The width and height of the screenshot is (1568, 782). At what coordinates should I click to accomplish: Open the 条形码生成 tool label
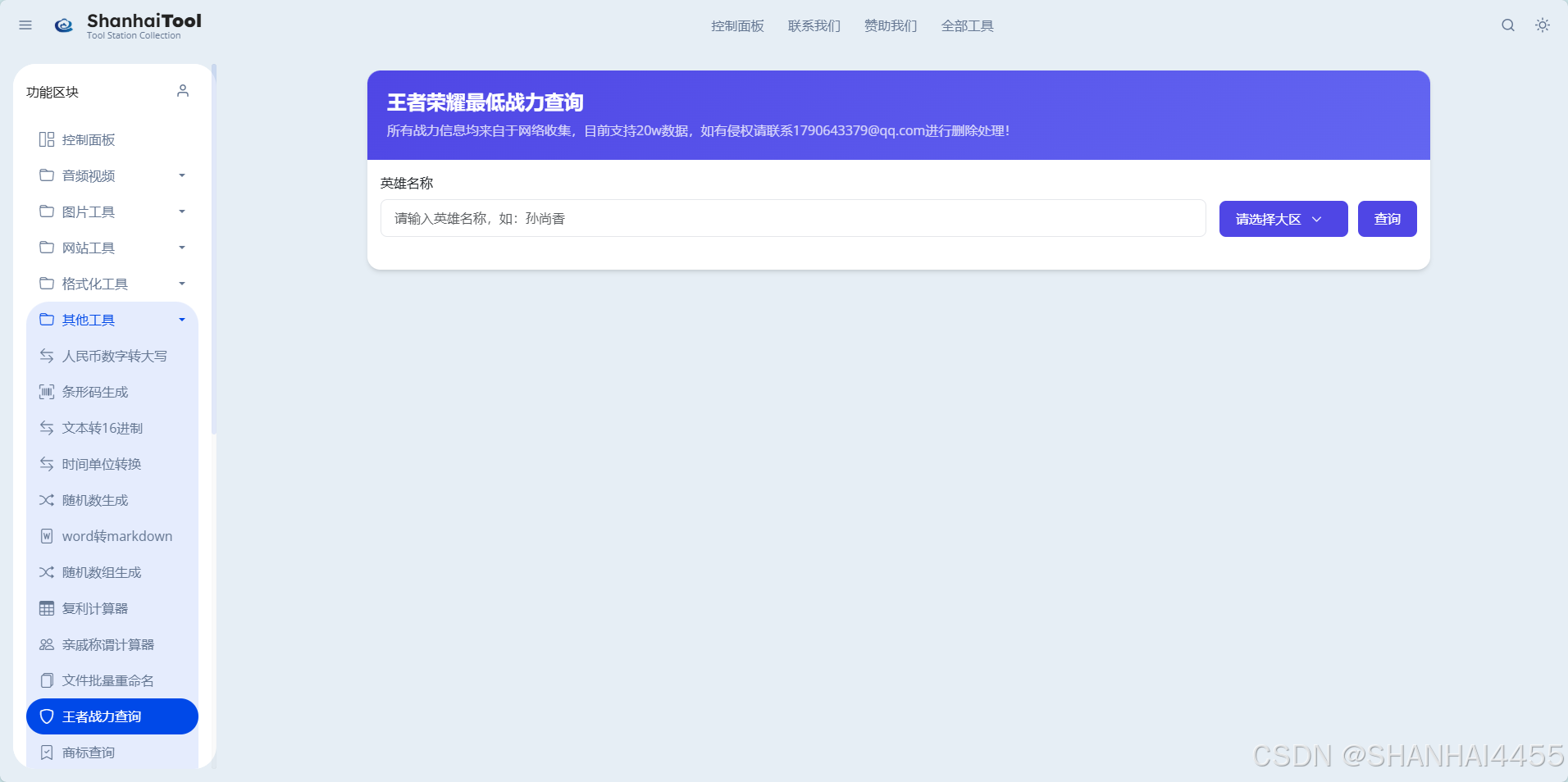(x=95, y=392)
